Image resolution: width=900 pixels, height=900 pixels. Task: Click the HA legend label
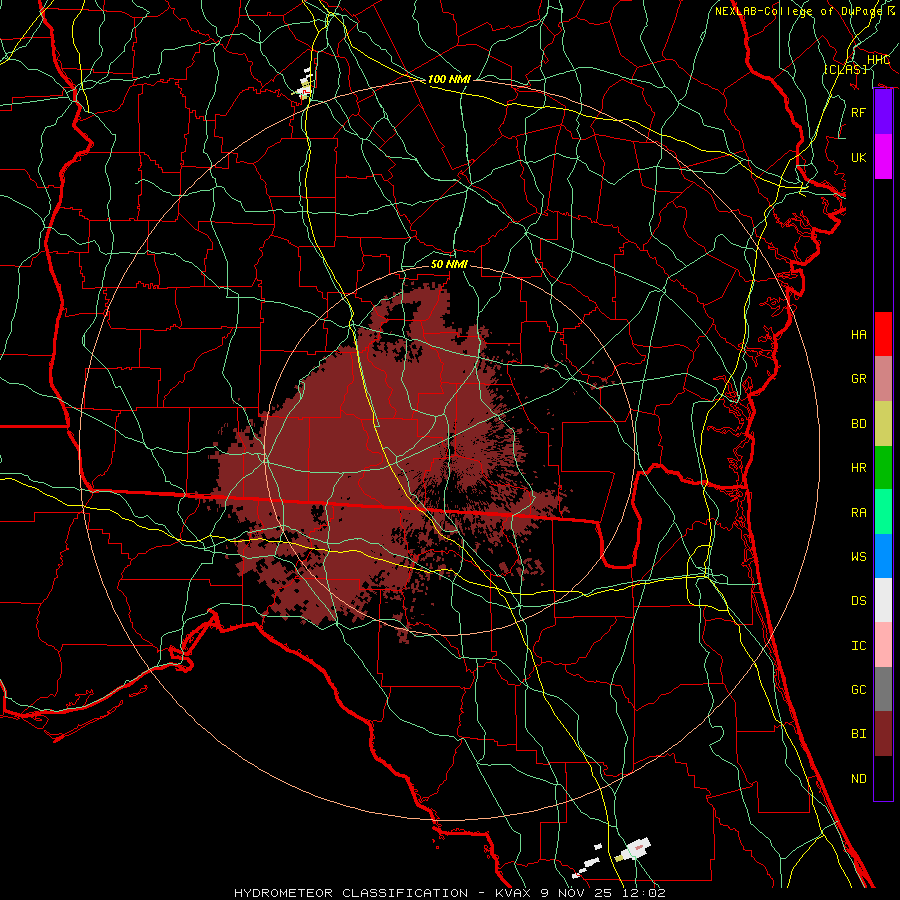(x=859, y=335)
